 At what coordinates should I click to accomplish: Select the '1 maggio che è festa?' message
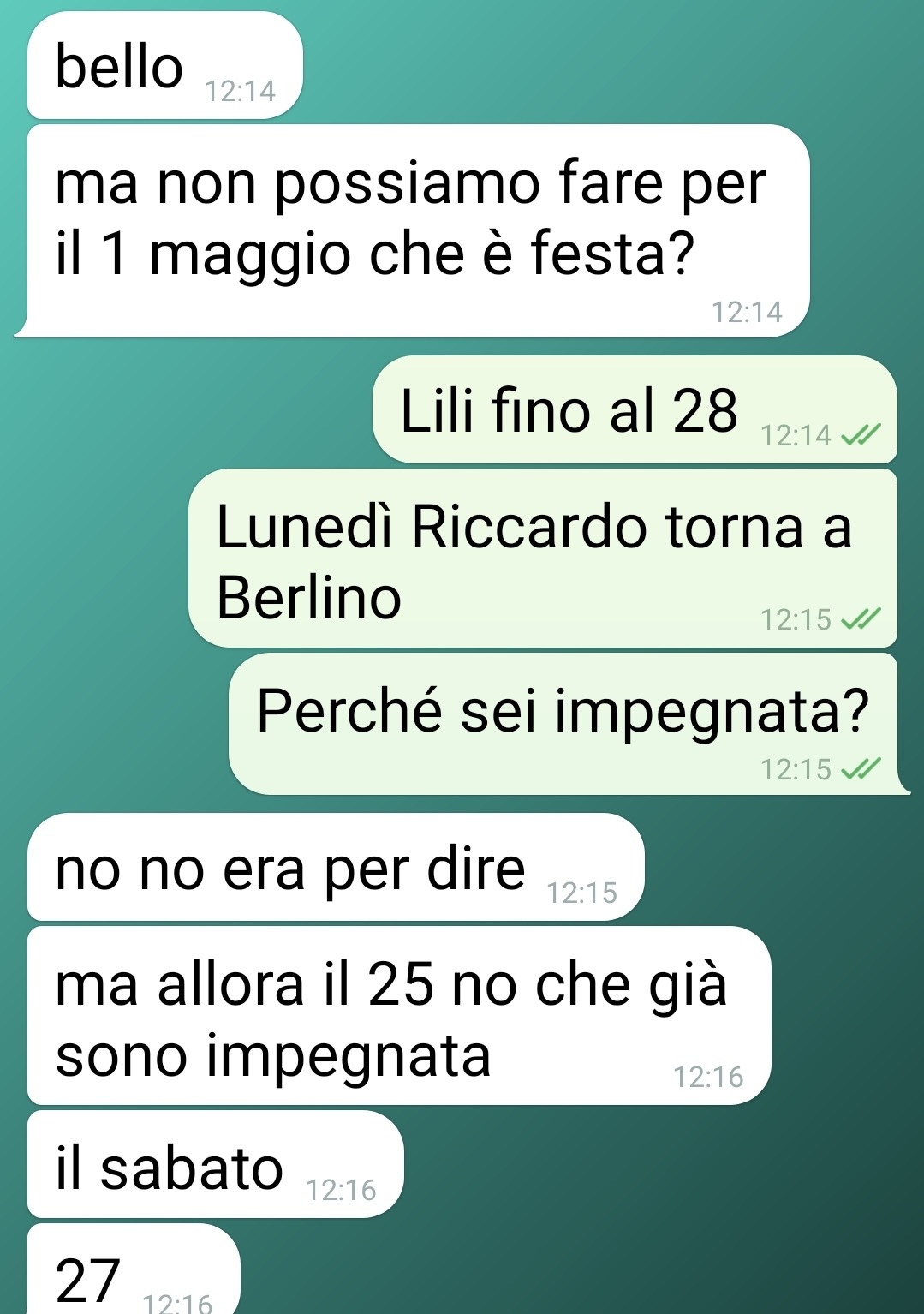tap(412, 231)
